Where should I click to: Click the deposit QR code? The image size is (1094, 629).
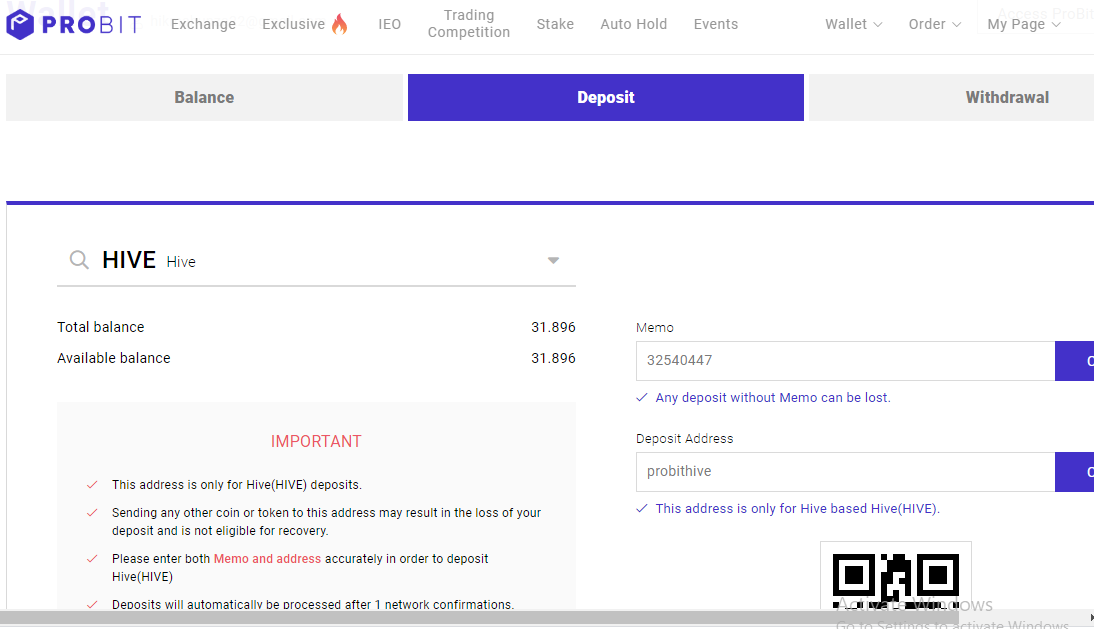(x=896, y=581)
